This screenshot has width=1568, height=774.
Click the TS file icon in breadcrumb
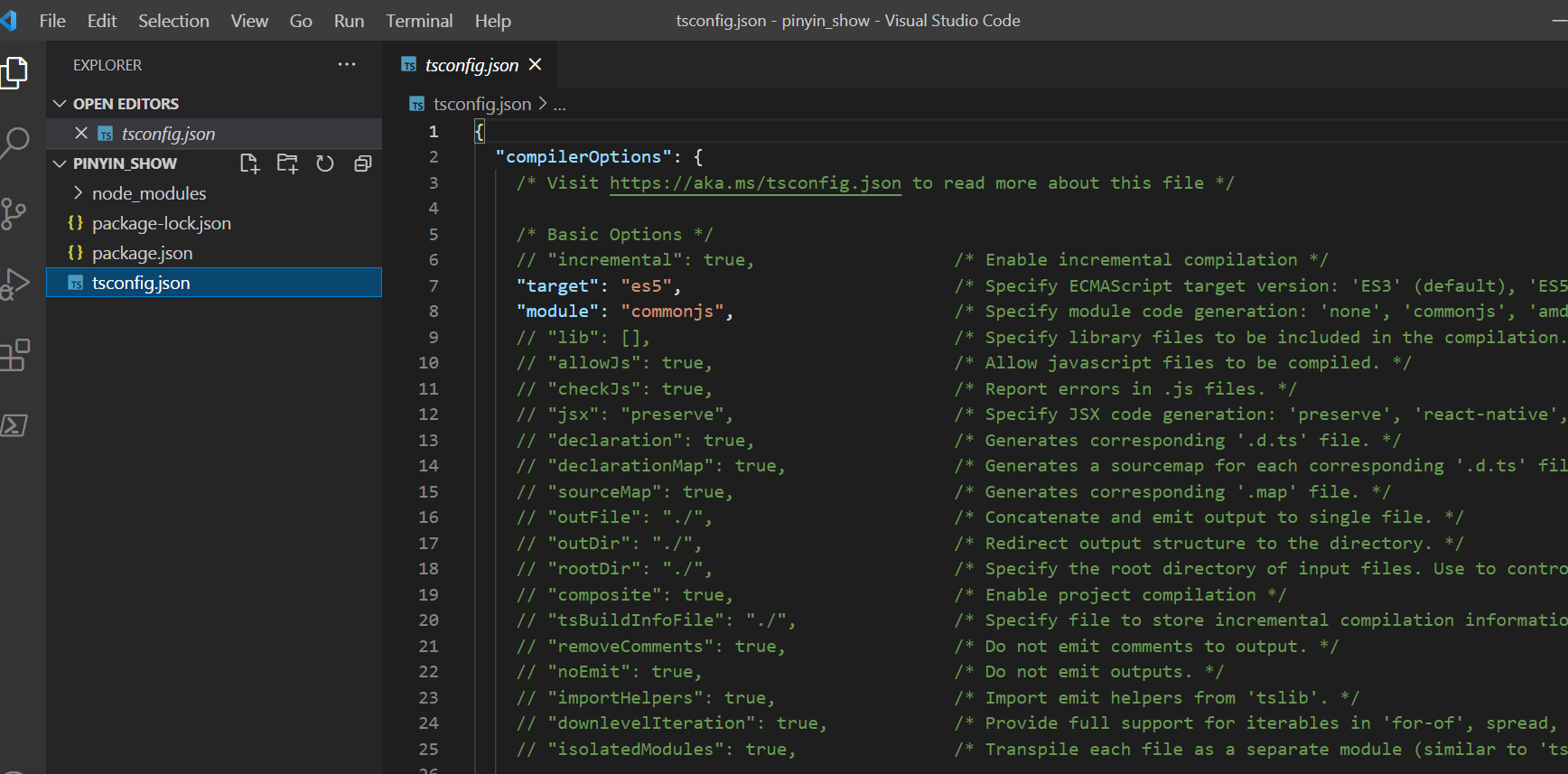pyautogui.click(x=416, y=105)
